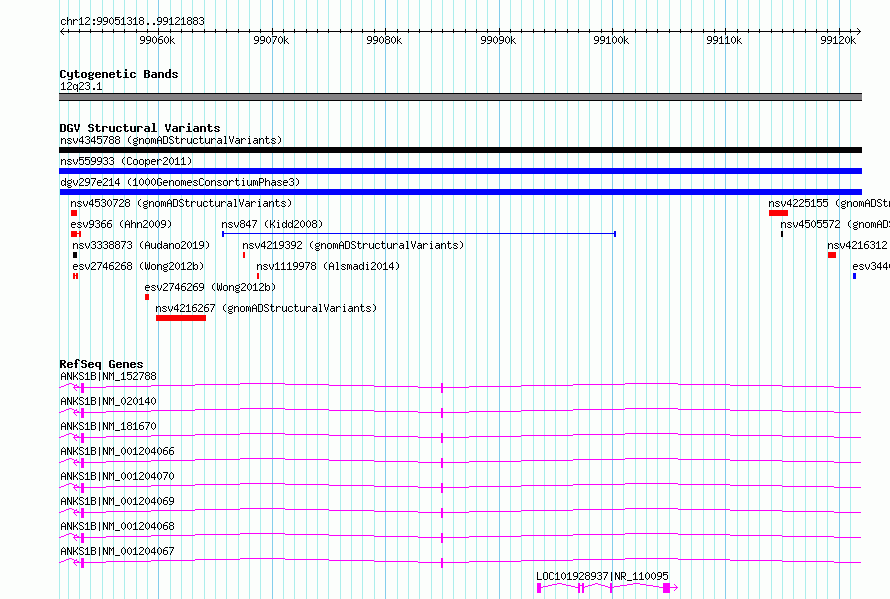Click the 99090k ruler tick label
Screen dimensions: 890x599
pos(498,40)
